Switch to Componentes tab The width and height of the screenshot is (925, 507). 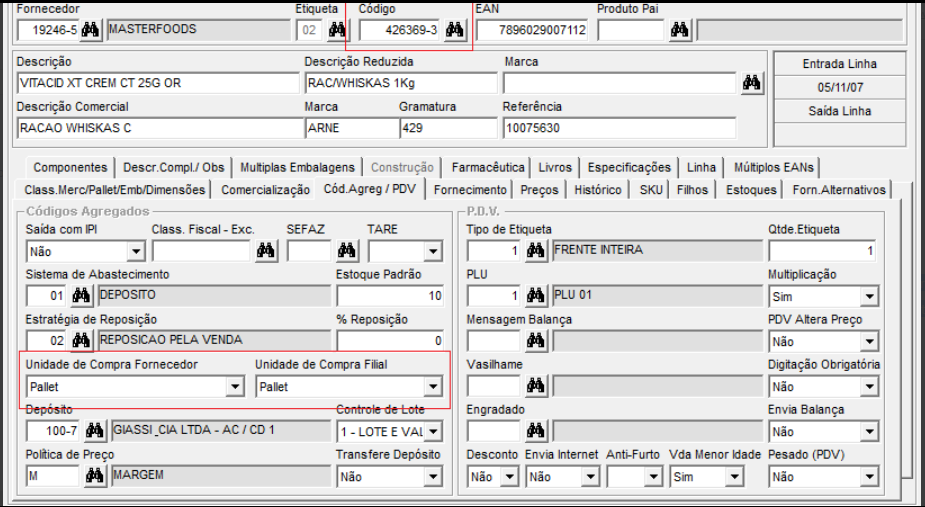tap(70, 168)
